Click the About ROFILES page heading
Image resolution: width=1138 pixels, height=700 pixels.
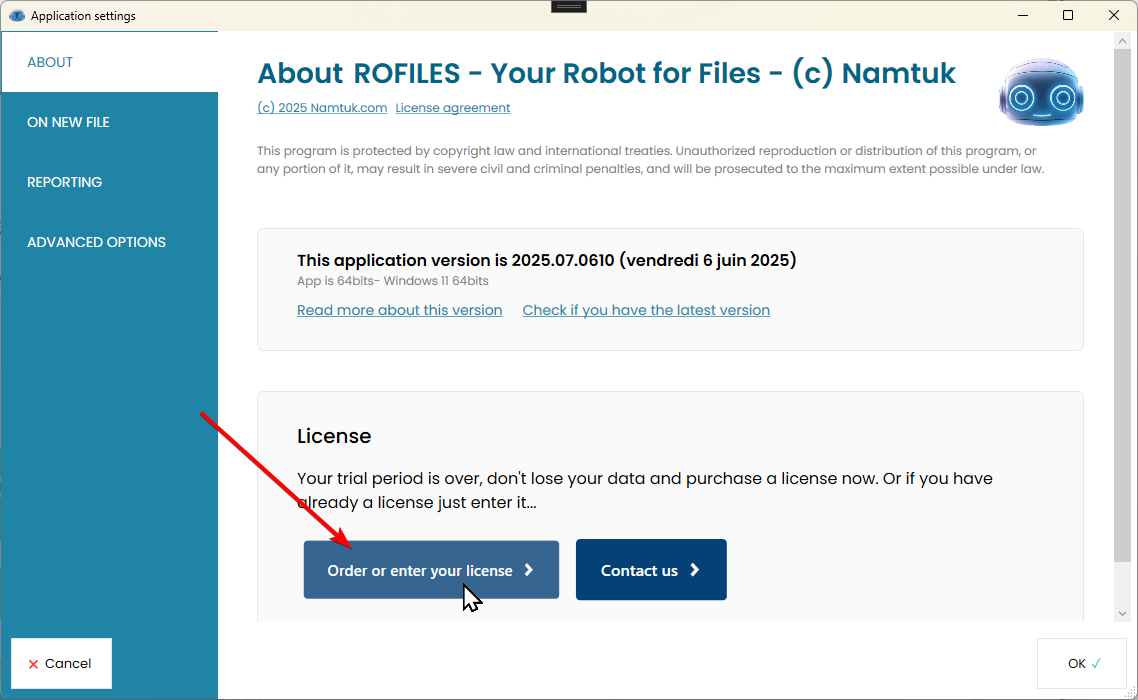tap(606, 73)
